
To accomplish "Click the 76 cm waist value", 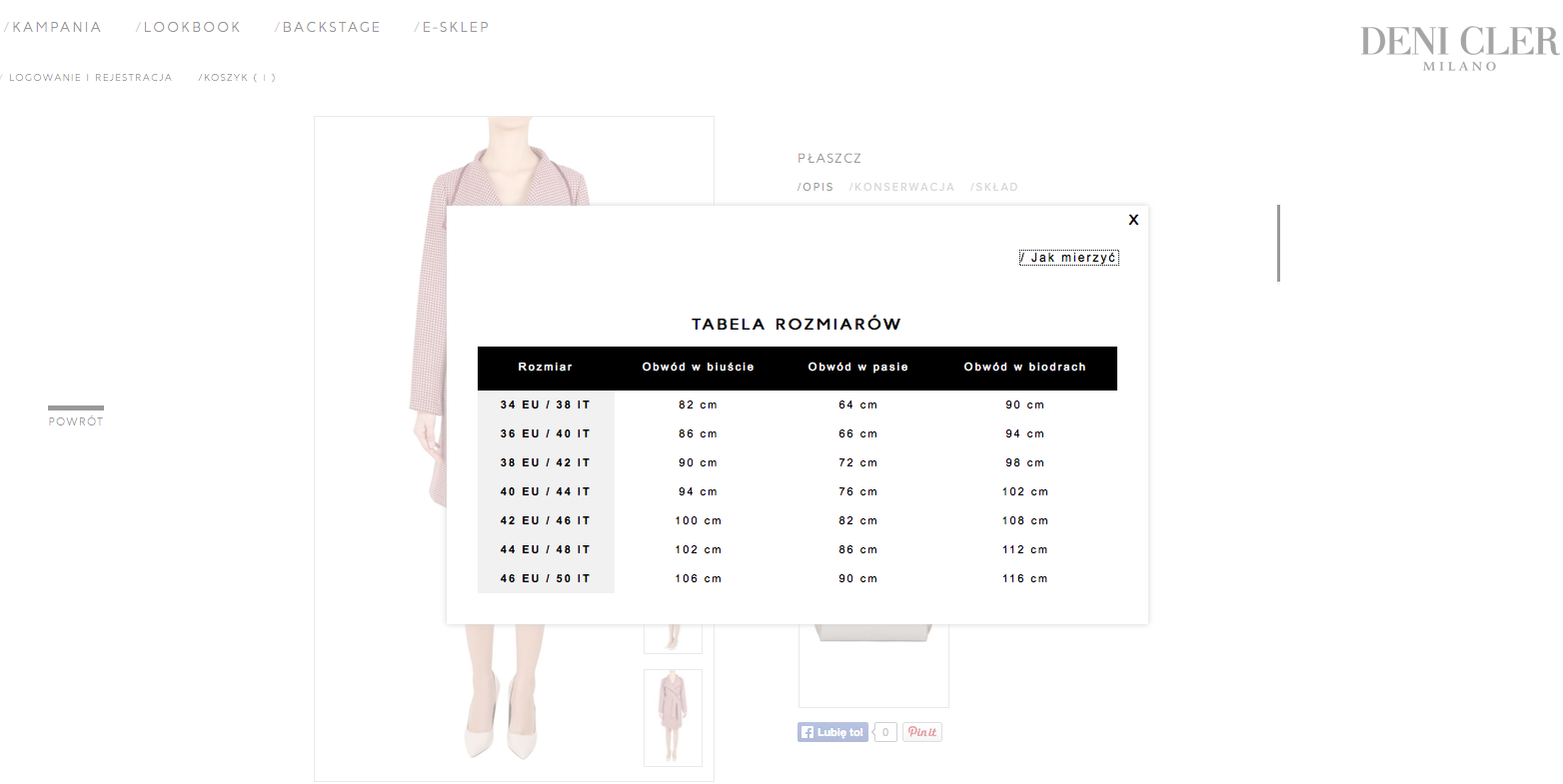I will 858,491.
